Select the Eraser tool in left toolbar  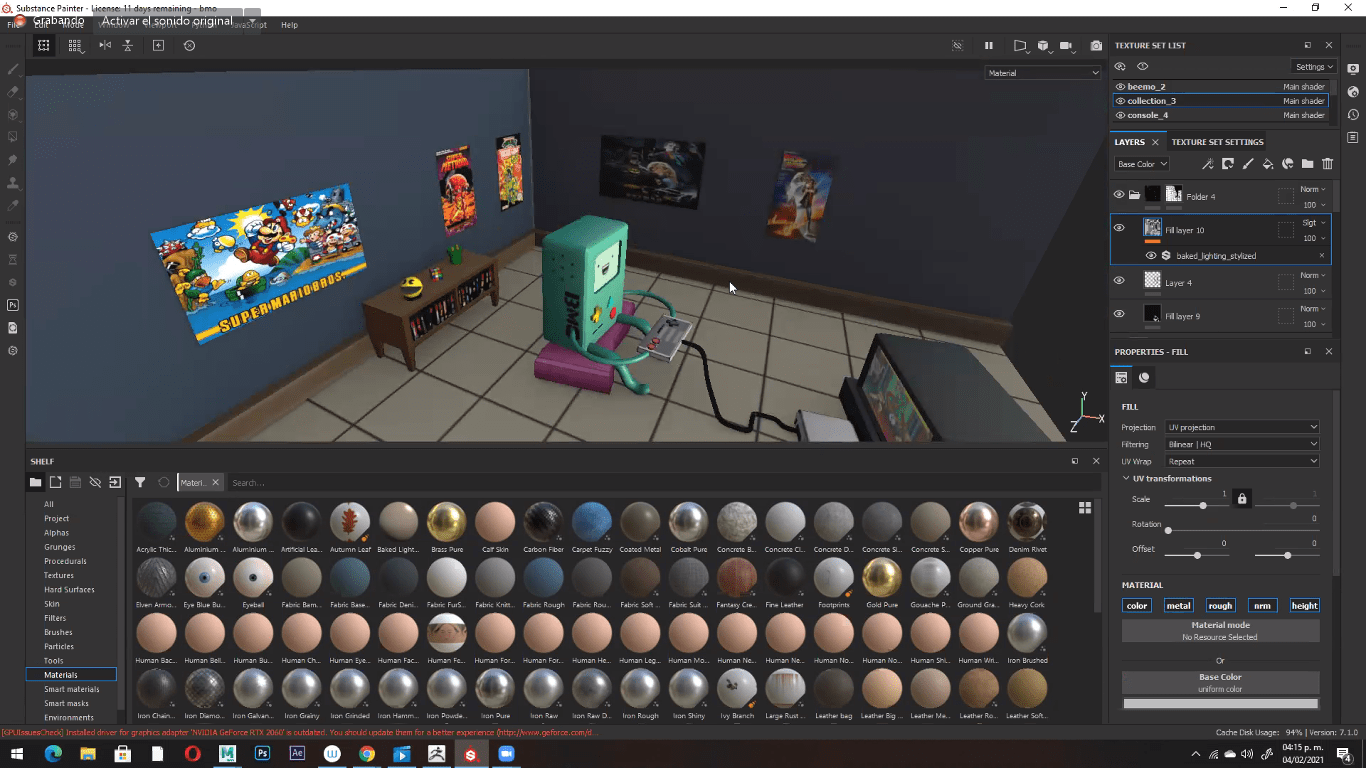click(13, 92)
